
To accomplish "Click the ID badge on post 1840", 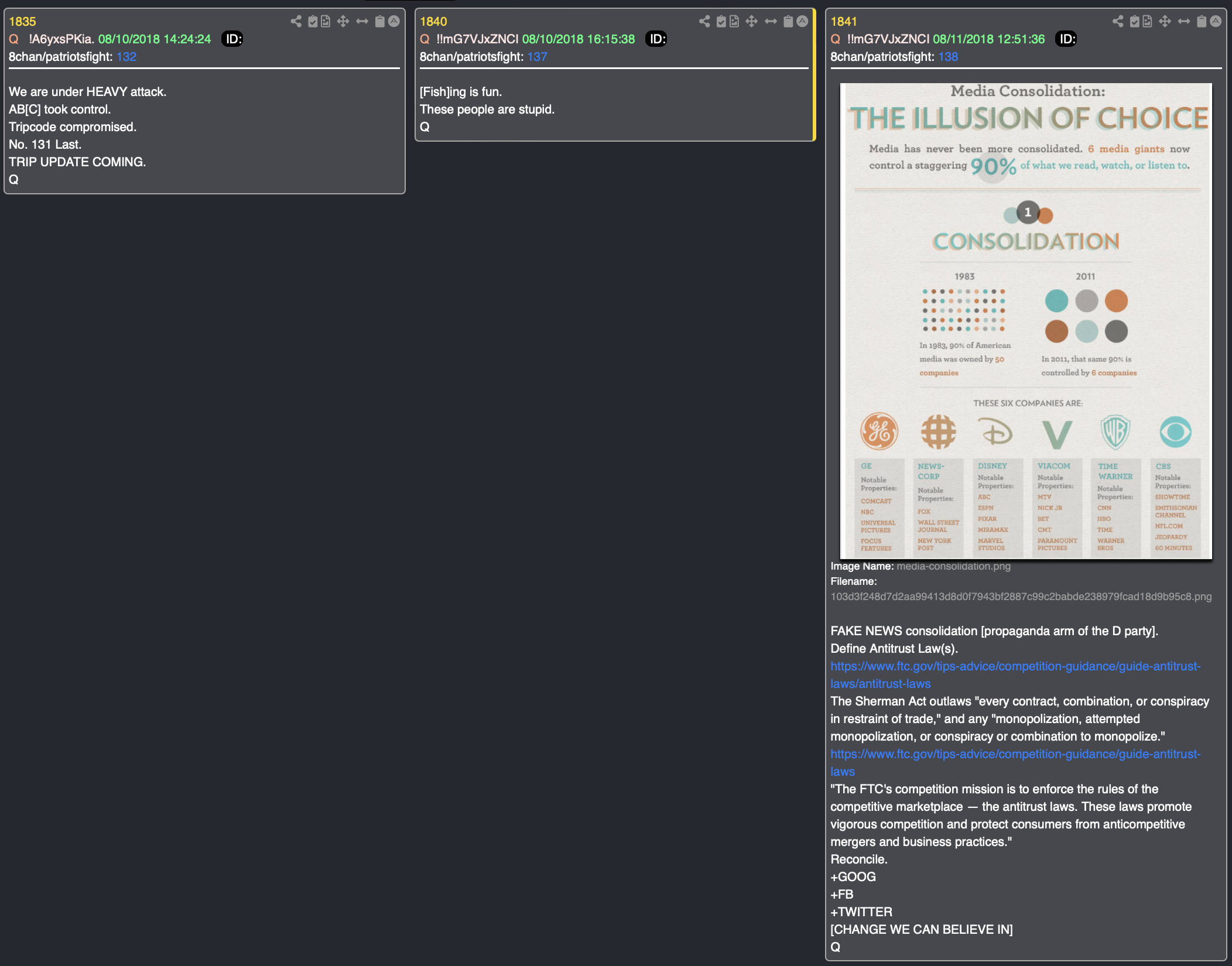I will pyautogui.click(x=656, y=39).
